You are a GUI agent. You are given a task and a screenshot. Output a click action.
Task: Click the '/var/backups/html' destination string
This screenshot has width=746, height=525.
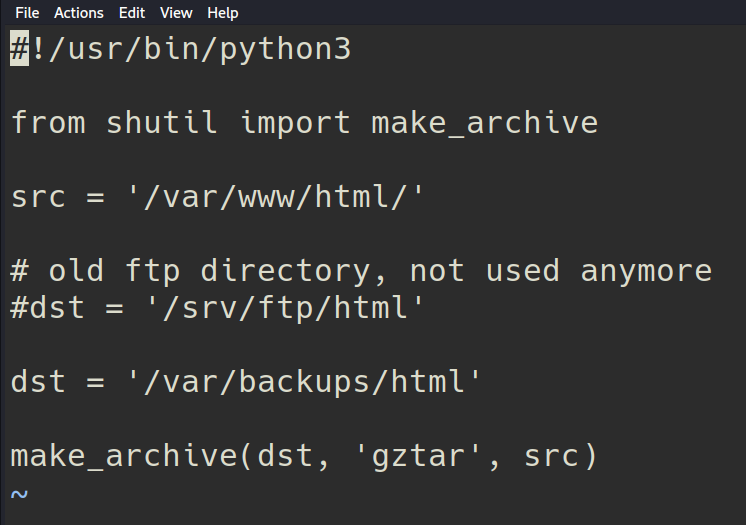[304, 382]
